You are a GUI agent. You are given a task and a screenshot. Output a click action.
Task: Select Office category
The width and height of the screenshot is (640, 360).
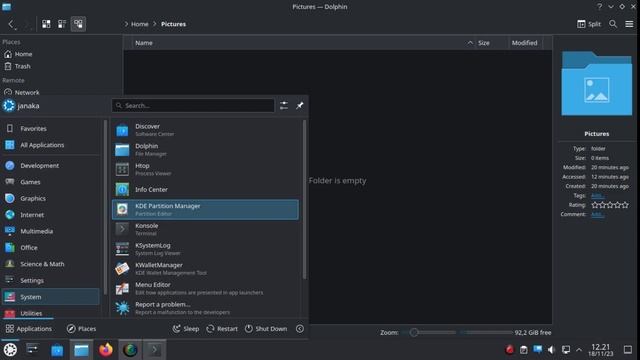point(51,247)
